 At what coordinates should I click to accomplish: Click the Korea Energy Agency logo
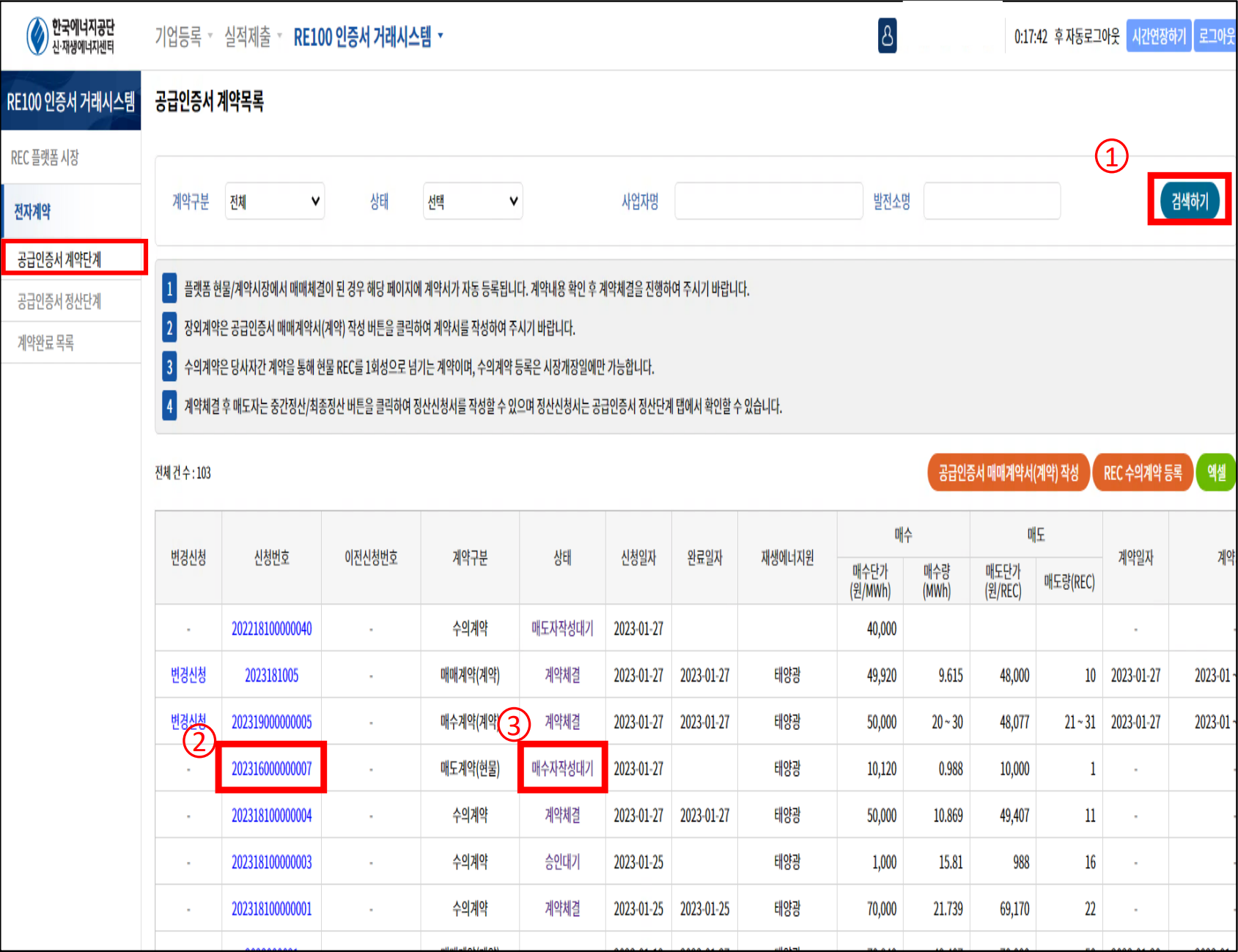pyautogui.click(x=70, y=36)
